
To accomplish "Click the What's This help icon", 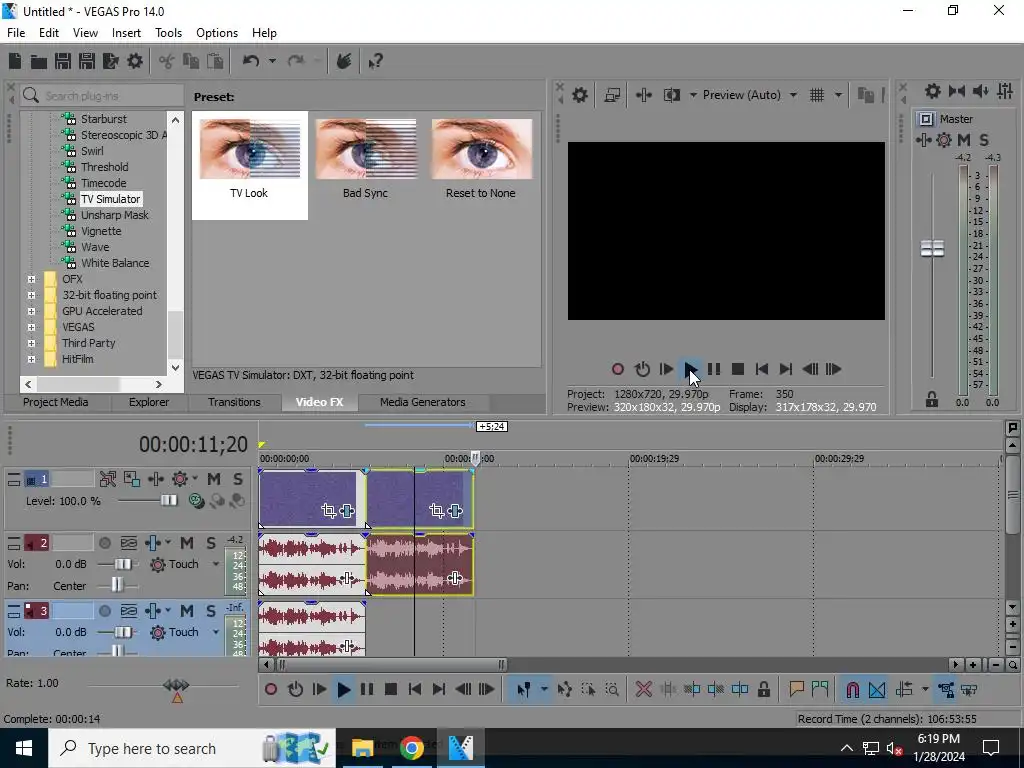I will 376,61.
